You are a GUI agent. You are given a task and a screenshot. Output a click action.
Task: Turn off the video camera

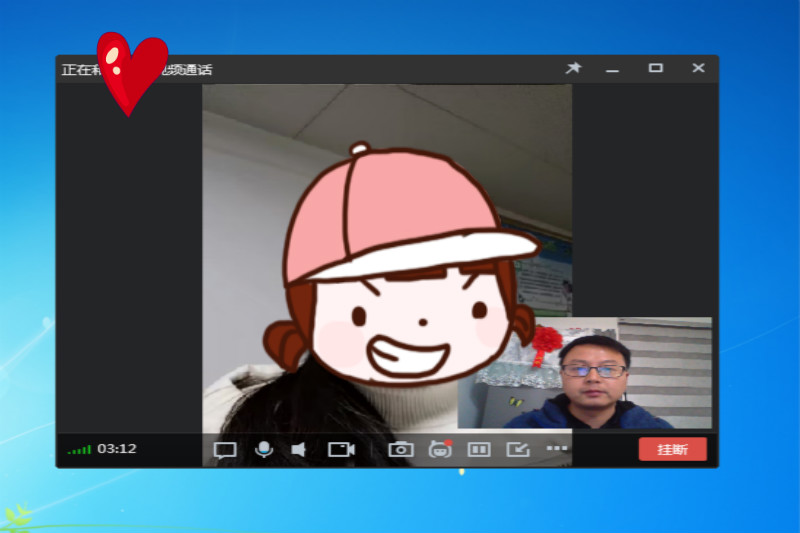tap(341, 450)
